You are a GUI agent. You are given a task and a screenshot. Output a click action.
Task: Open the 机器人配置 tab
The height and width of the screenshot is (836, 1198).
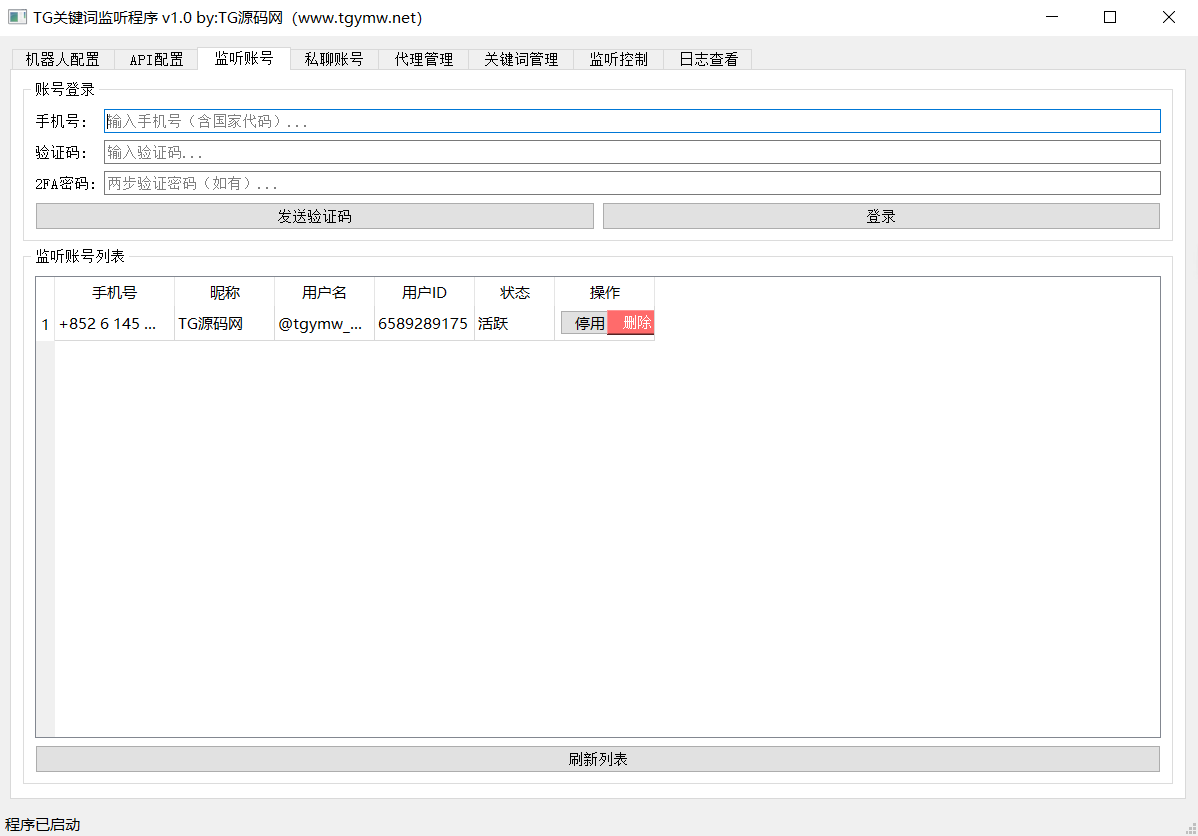tap(62, 60)
